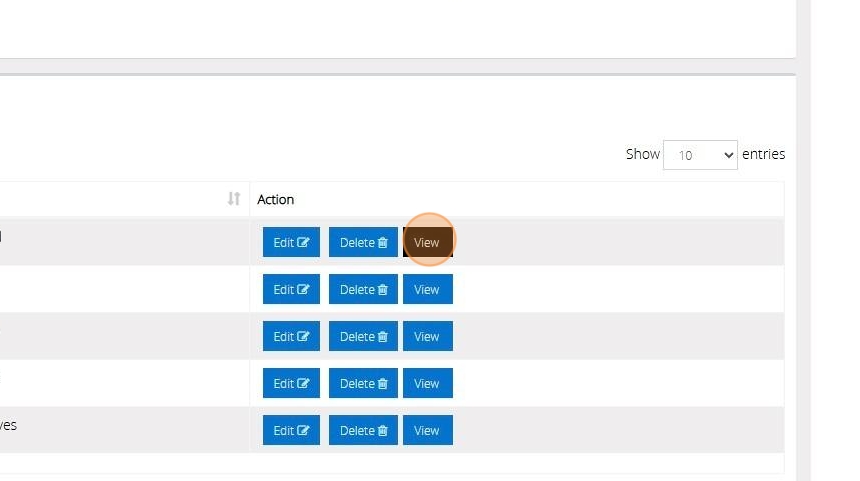Delete the fourth table row
This screenshot has height=481, width=860.
363,383
